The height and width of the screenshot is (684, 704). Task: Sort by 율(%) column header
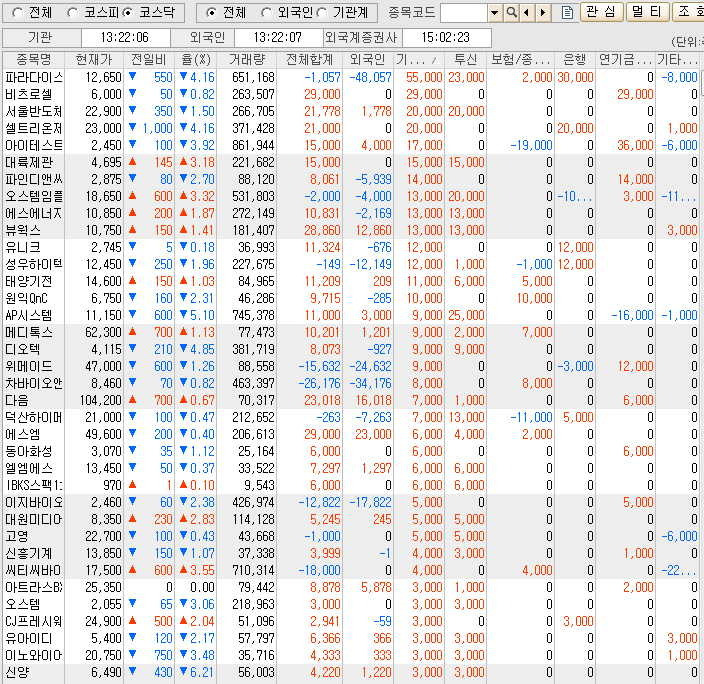(196, 59)
